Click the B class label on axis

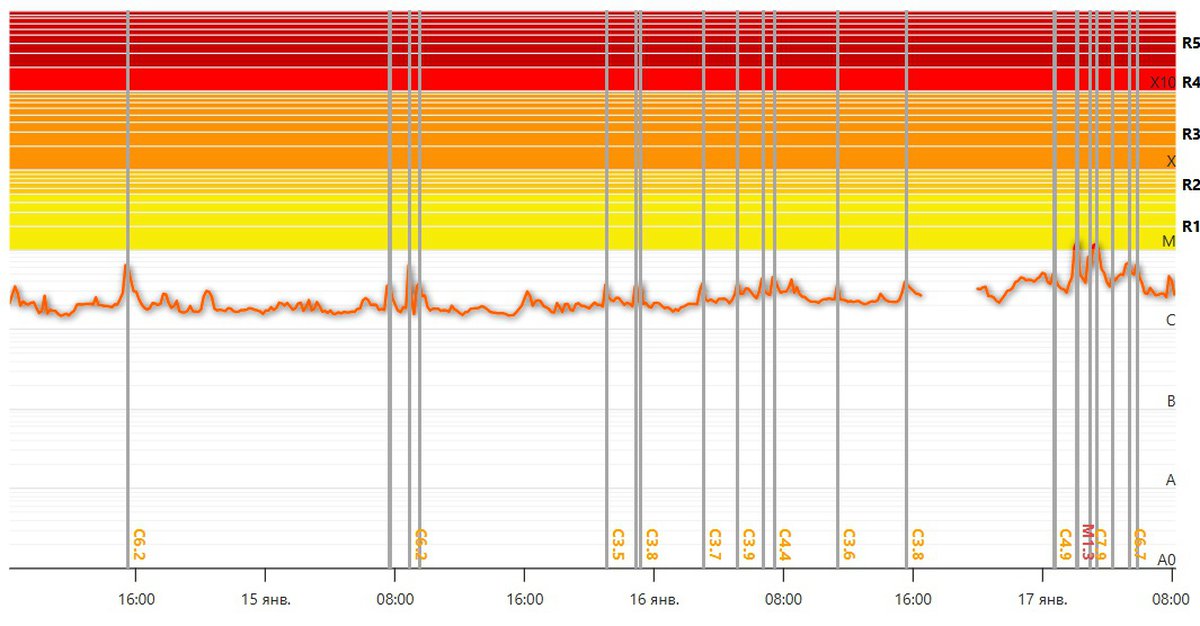point(1171,402)
